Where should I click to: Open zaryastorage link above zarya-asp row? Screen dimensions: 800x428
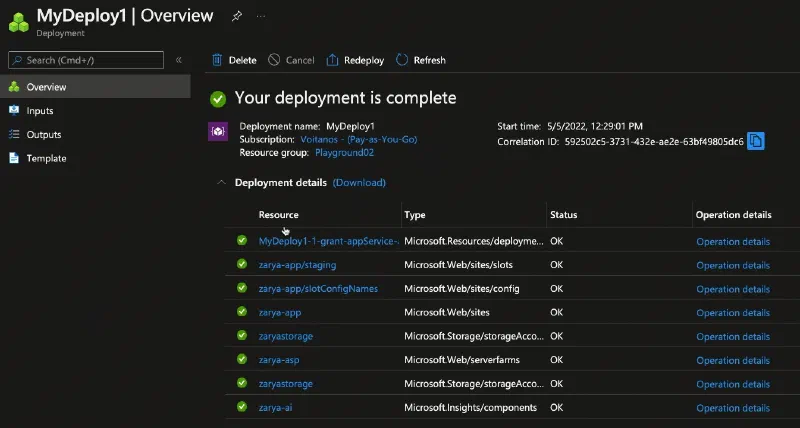pyautogui.click(x=286, y=336)
